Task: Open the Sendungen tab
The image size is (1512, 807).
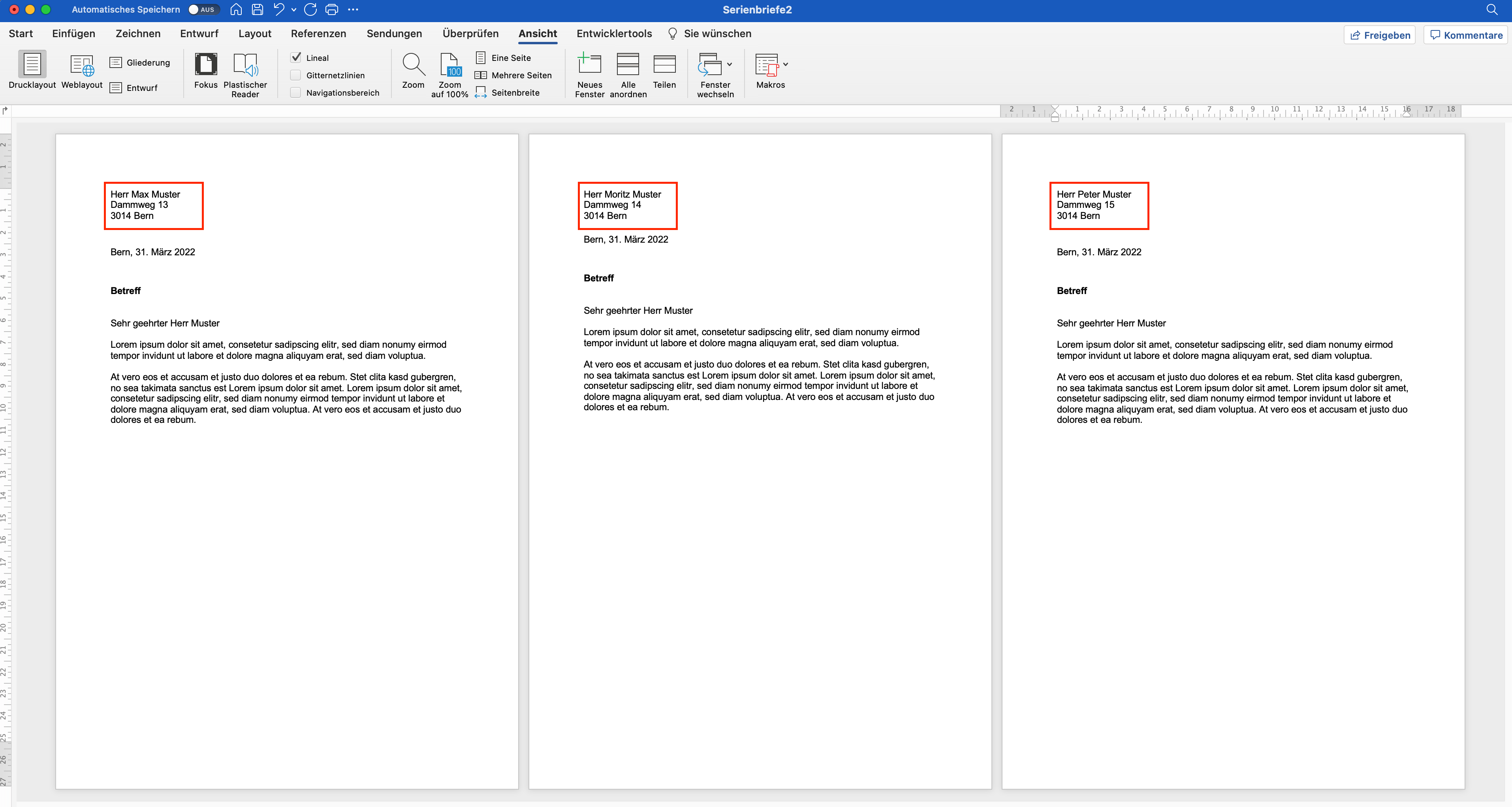Action: (394, 34)
